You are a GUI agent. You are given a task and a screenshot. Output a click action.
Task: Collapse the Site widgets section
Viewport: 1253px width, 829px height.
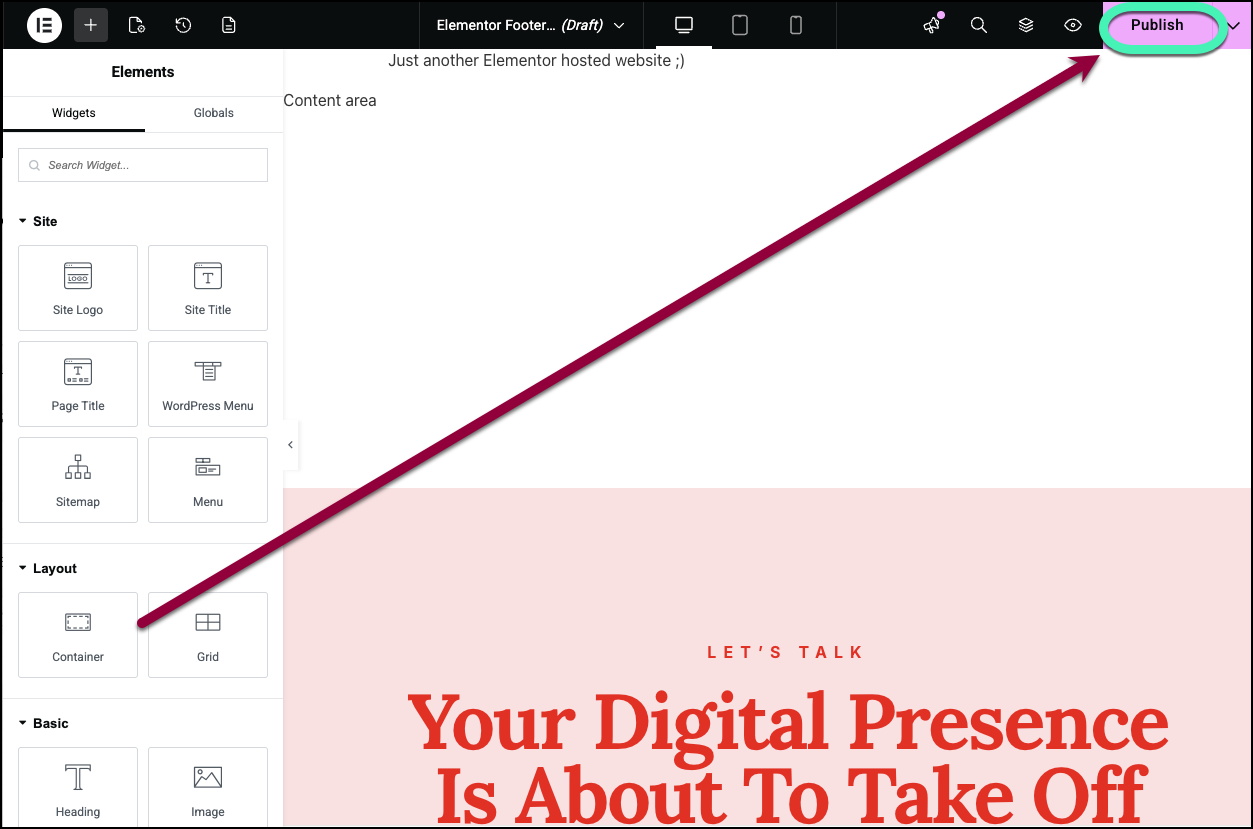[23, 221]
